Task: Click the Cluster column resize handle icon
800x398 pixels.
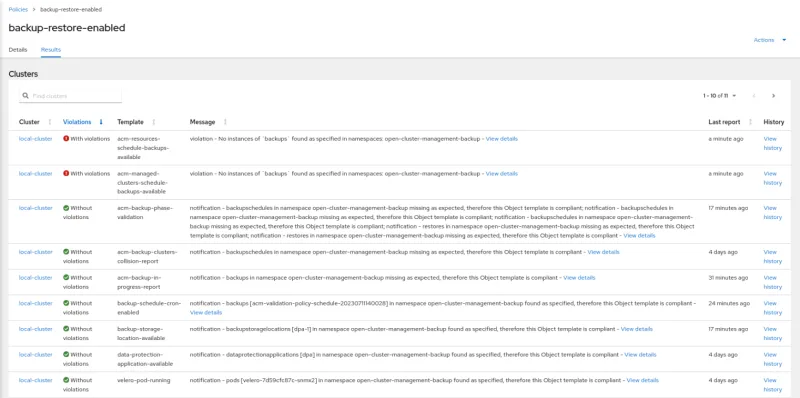Action: [x=49, y=122]
